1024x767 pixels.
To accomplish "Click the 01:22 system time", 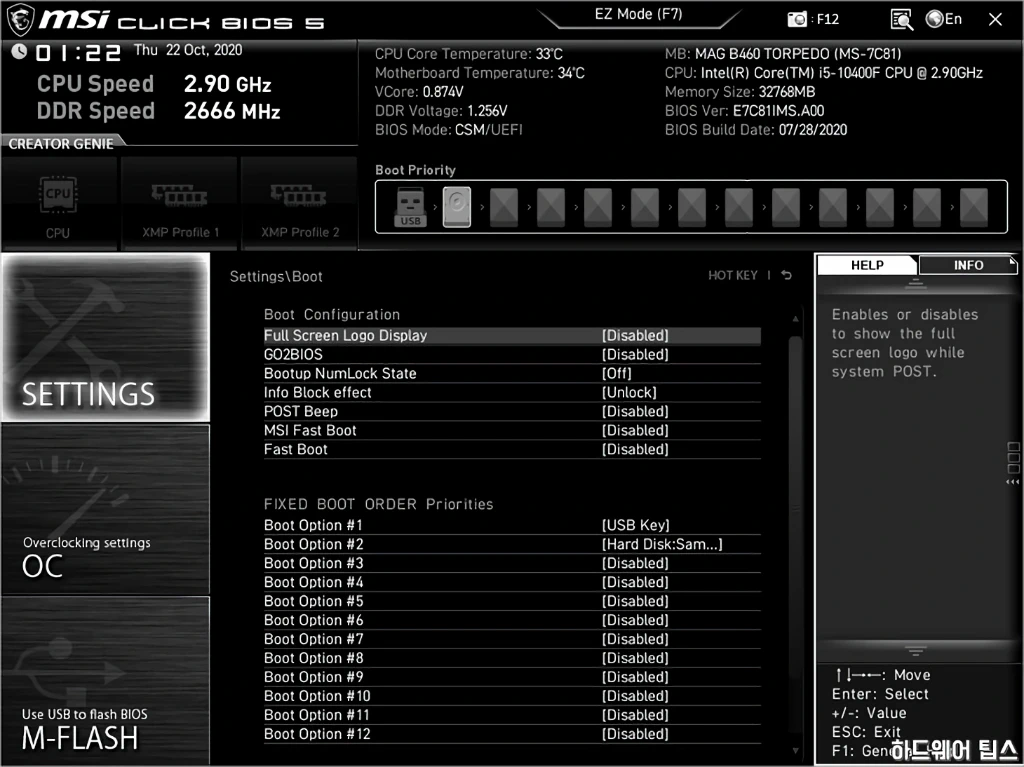I will click(x=78, y=52).
